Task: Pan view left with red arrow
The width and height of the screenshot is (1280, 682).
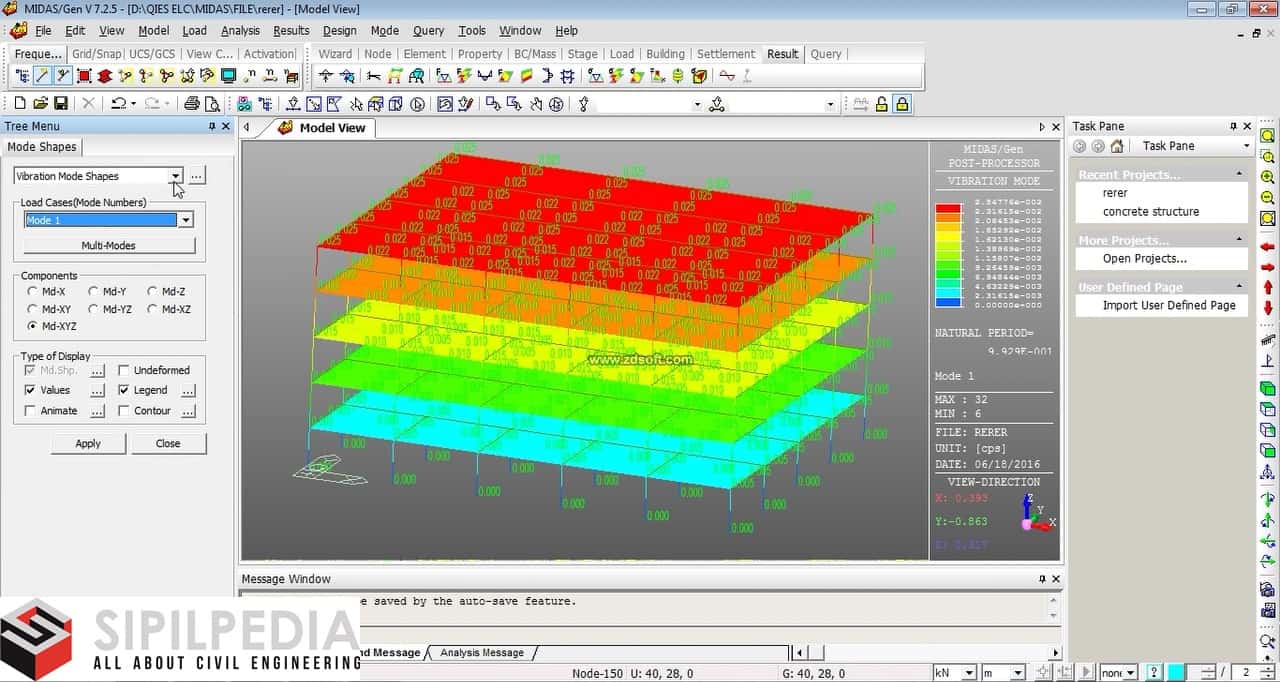Action: point(1268,247)
